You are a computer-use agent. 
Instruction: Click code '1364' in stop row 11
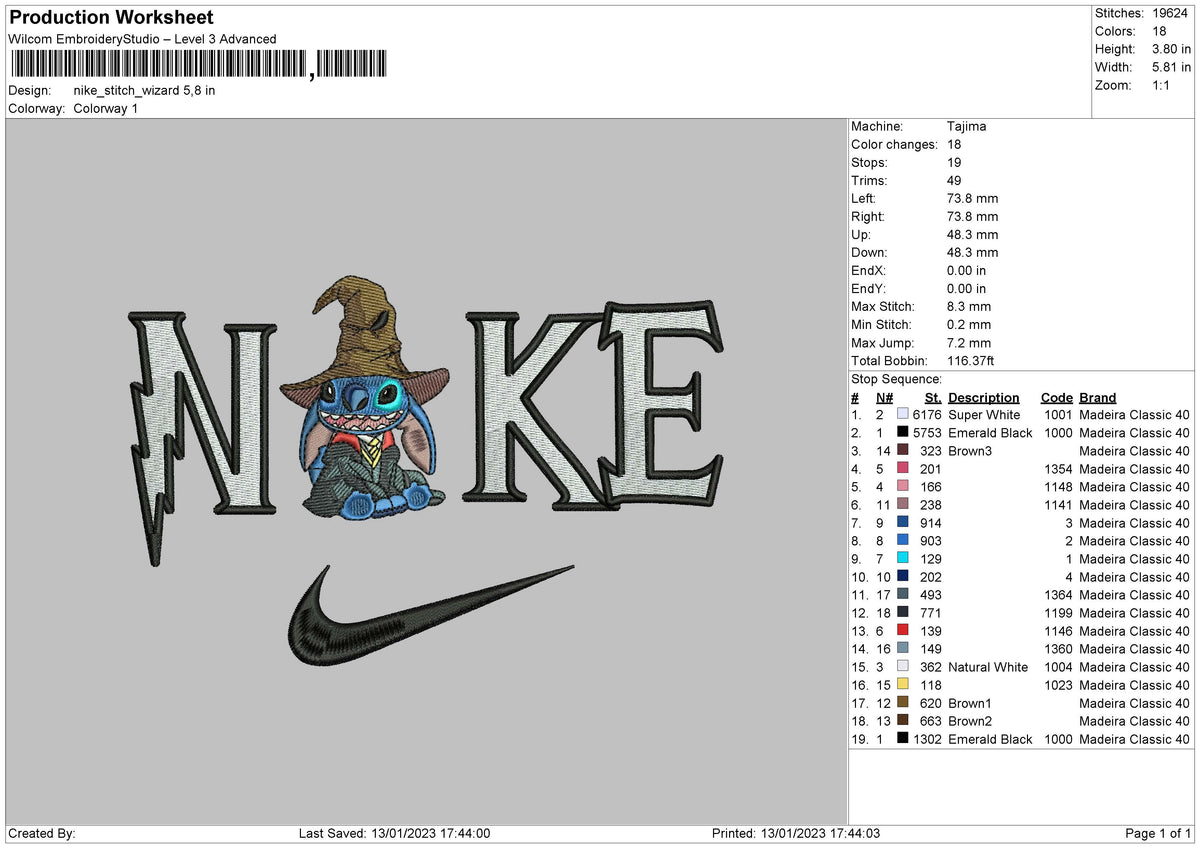pyautogui.click(x=1057, y=595)
